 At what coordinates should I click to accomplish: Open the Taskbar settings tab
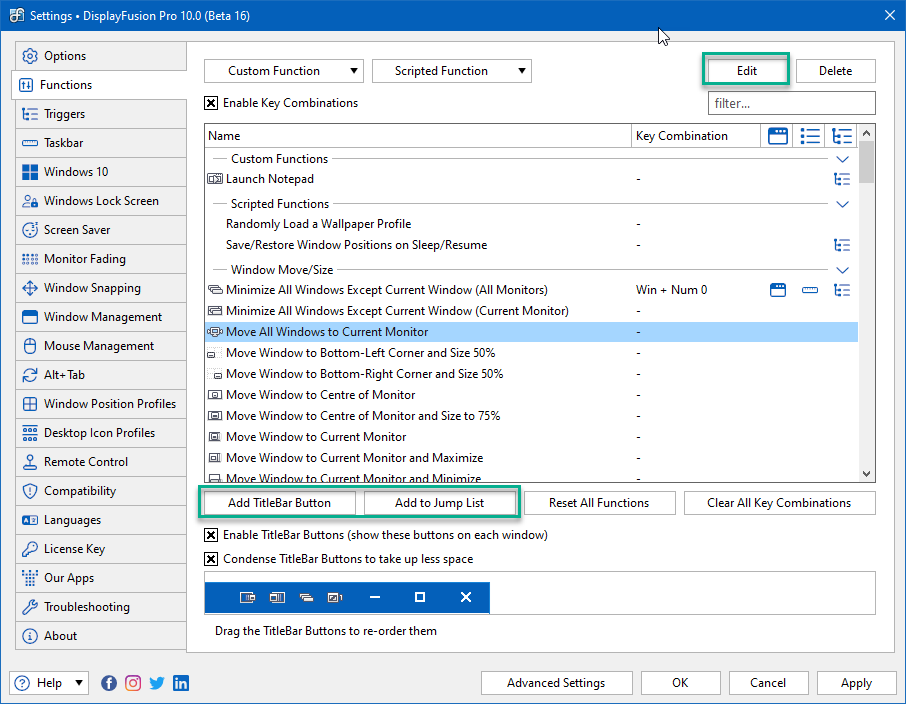pos(101,143)
